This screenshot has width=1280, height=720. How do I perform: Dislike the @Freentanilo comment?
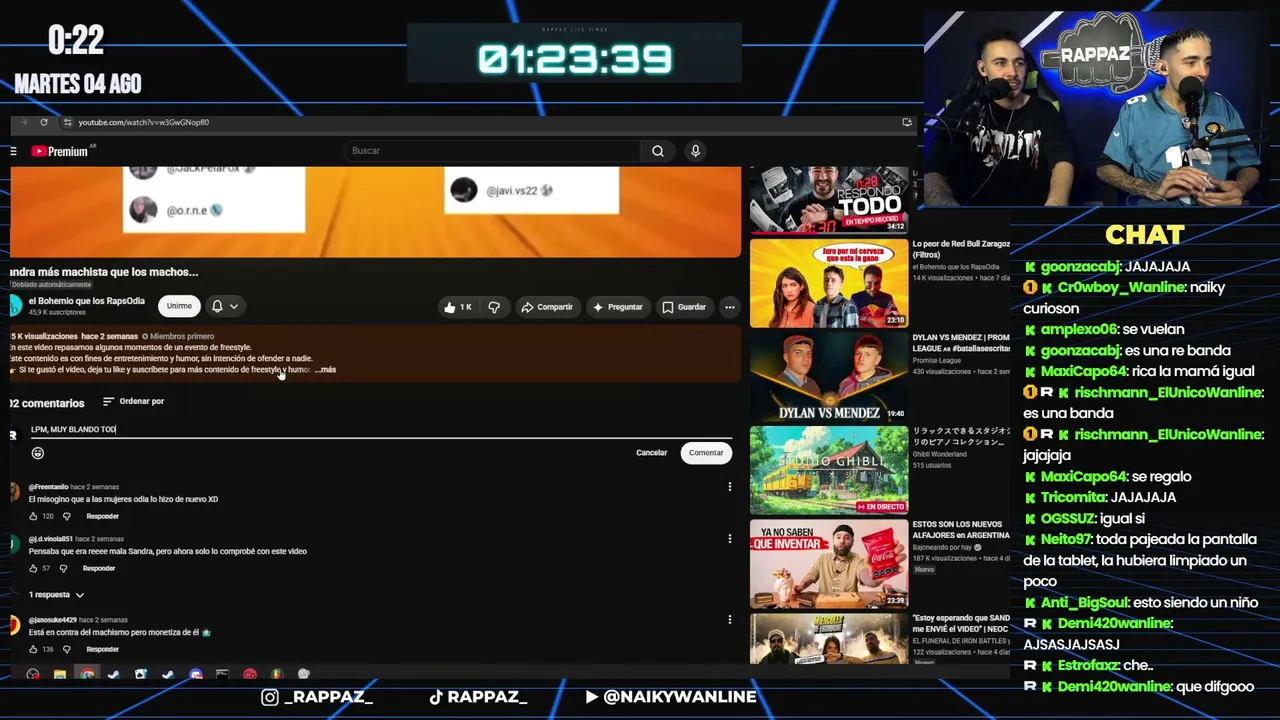pyautogui.click(x=67, y=516)
